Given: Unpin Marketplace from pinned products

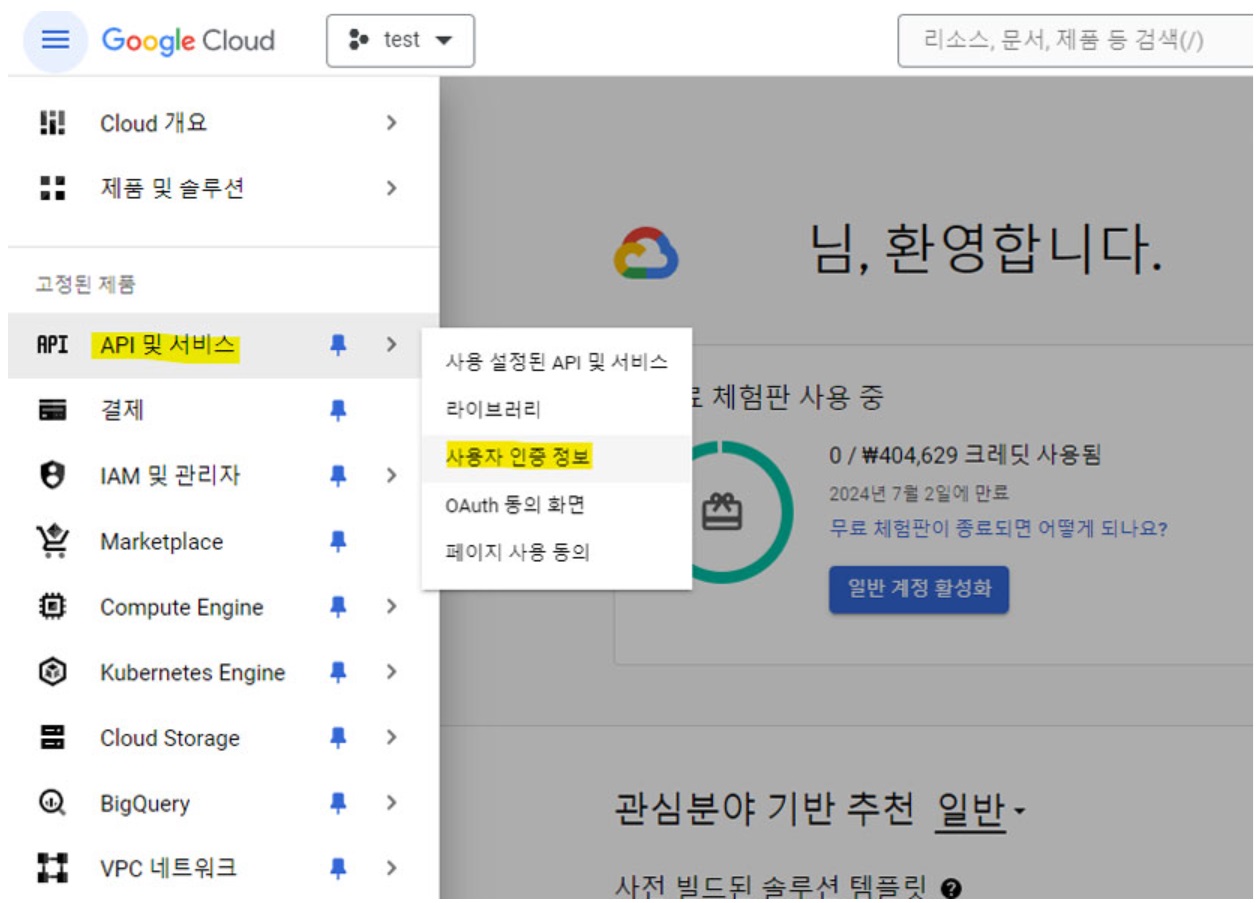Looking at the screenshot, I should 338,541.
